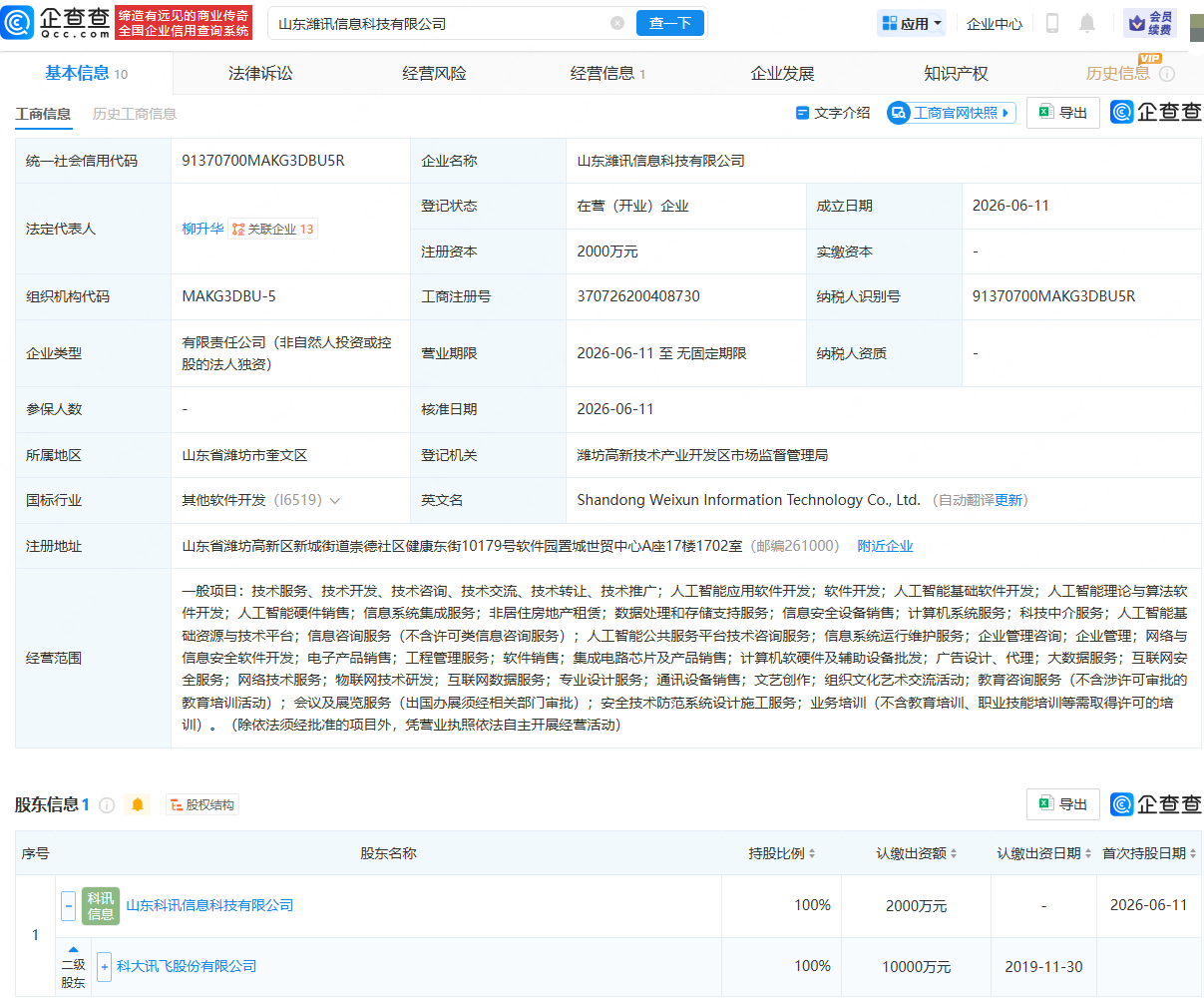The width and height of the screenshot is (1204, 998).
Task: Expand the 科大讯飞股份有限公司 shareholder row
Action: (104, 967)
